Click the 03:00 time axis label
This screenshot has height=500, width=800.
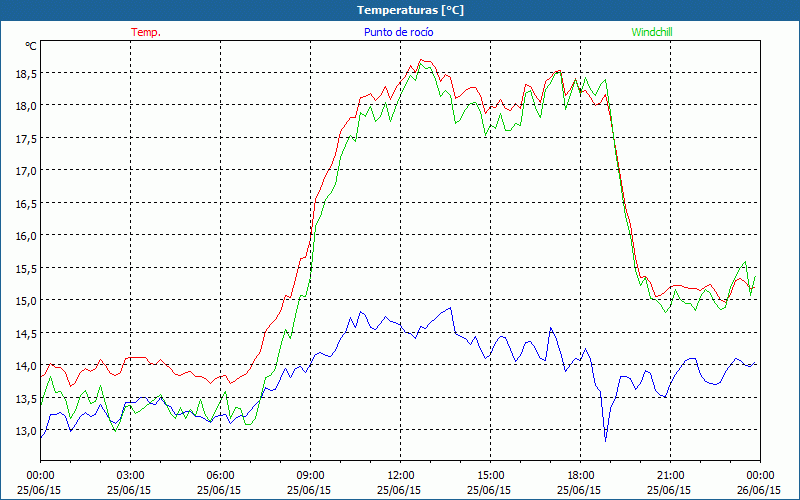[x=130, y=476]
